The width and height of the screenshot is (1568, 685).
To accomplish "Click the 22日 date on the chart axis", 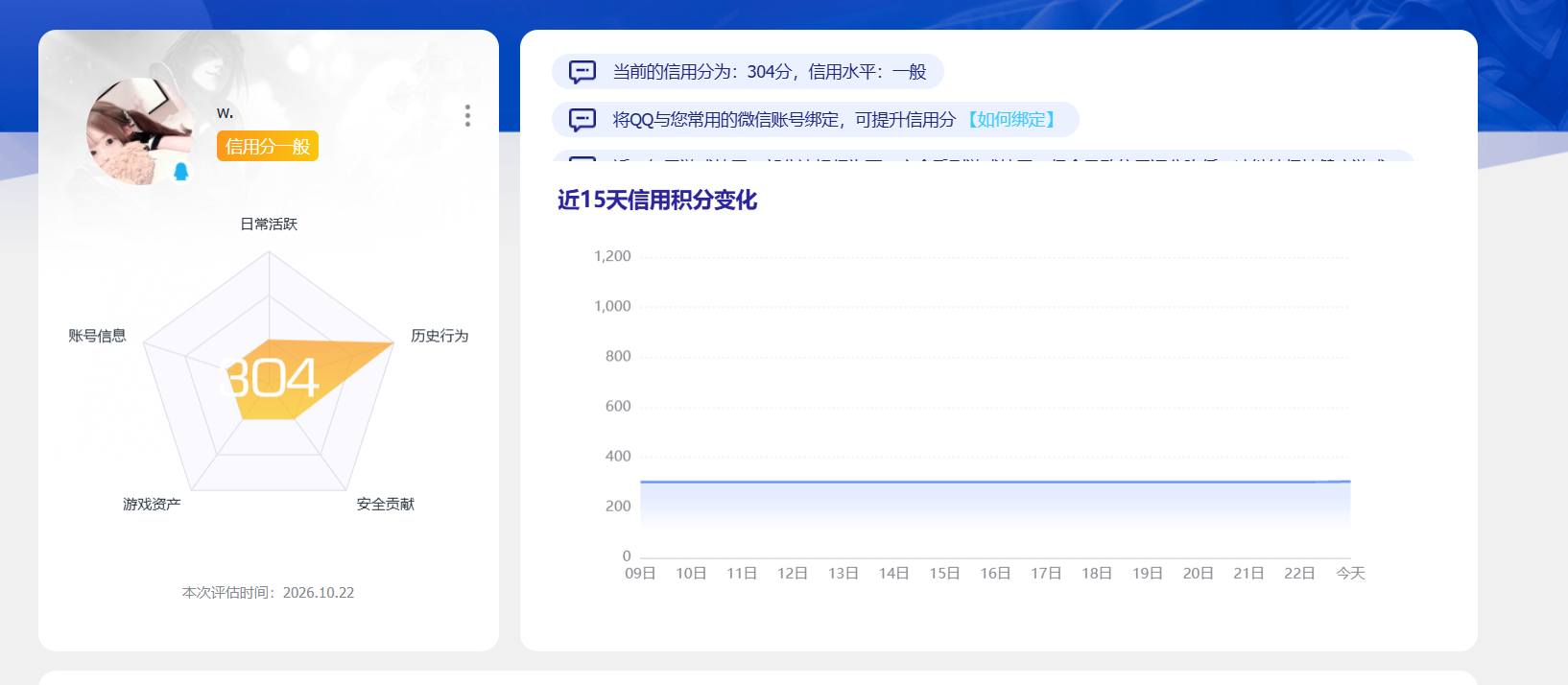I will (1299, 573).
